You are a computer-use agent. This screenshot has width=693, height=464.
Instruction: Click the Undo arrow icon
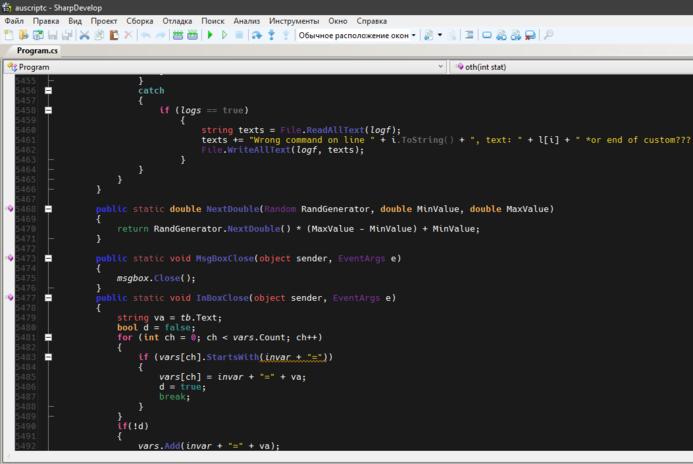[146, 35]
